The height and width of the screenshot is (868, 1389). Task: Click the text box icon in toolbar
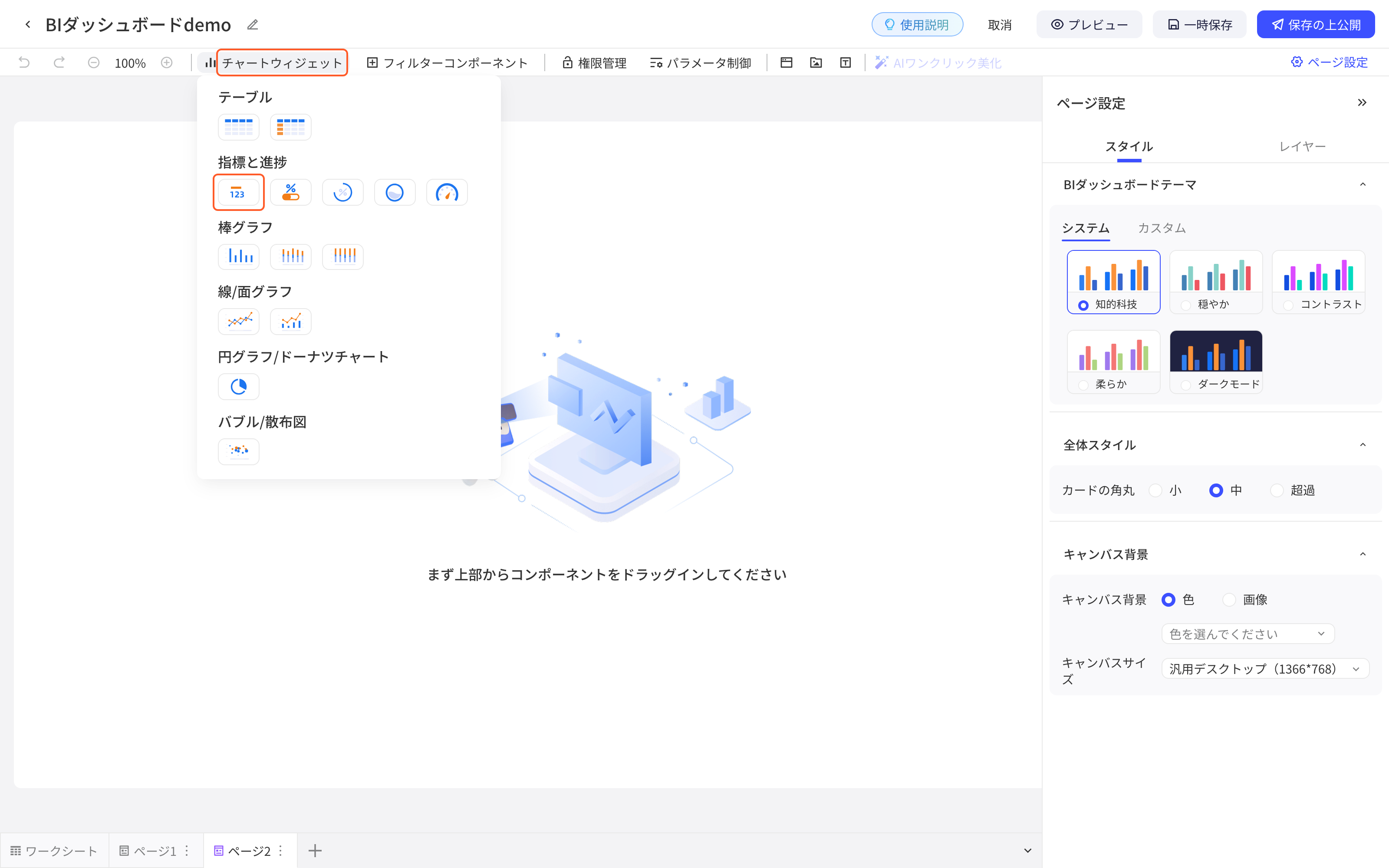click(x=846, y=62)
